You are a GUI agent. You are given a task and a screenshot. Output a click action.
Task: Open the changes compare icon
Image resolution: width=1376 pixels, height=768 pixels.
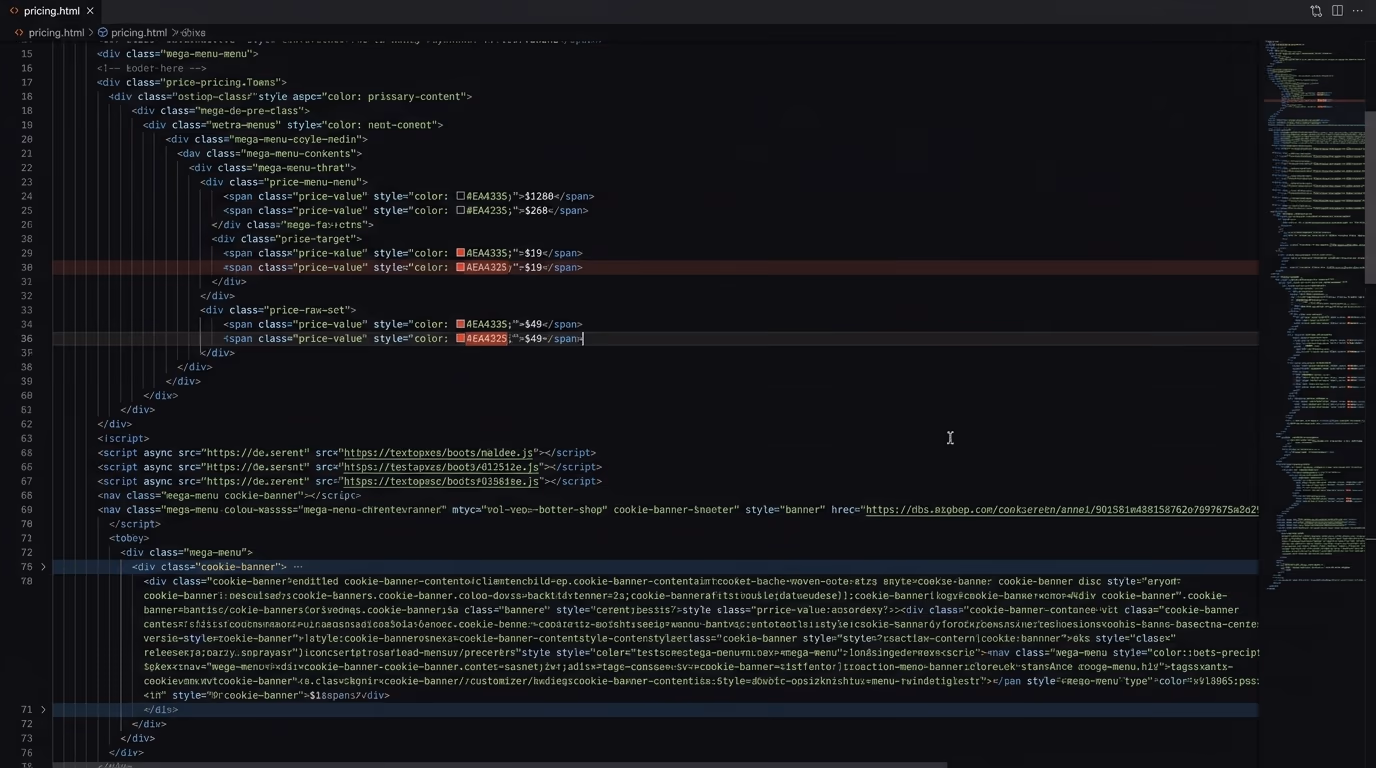tap(1316, 11)
